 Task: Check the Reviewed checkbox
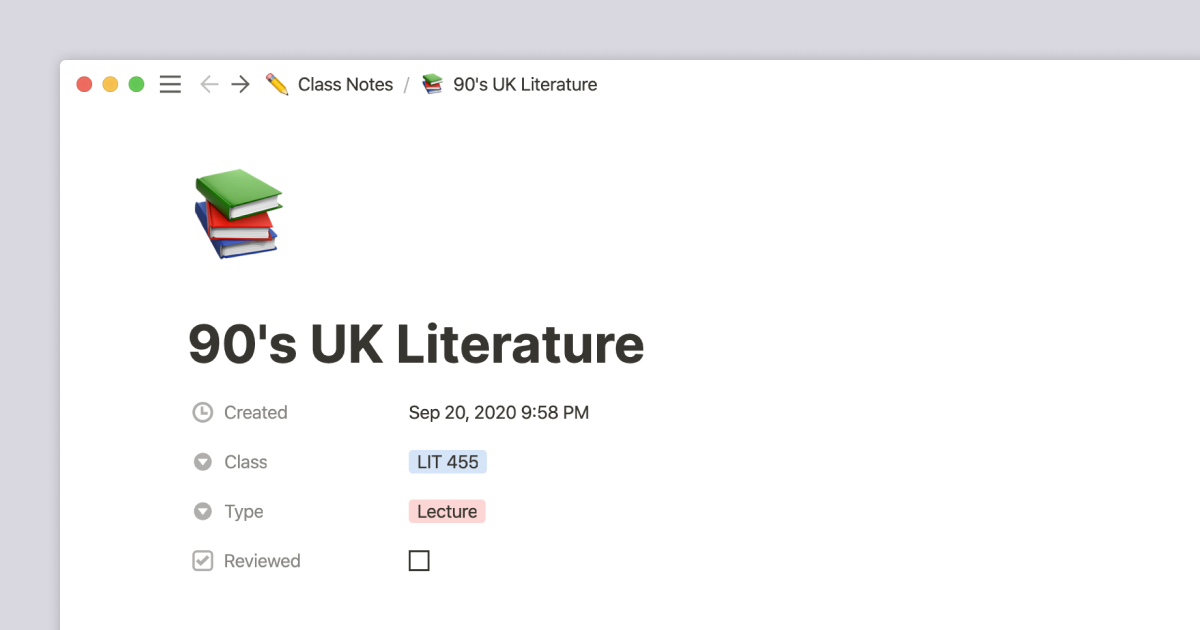click(419, 560)
